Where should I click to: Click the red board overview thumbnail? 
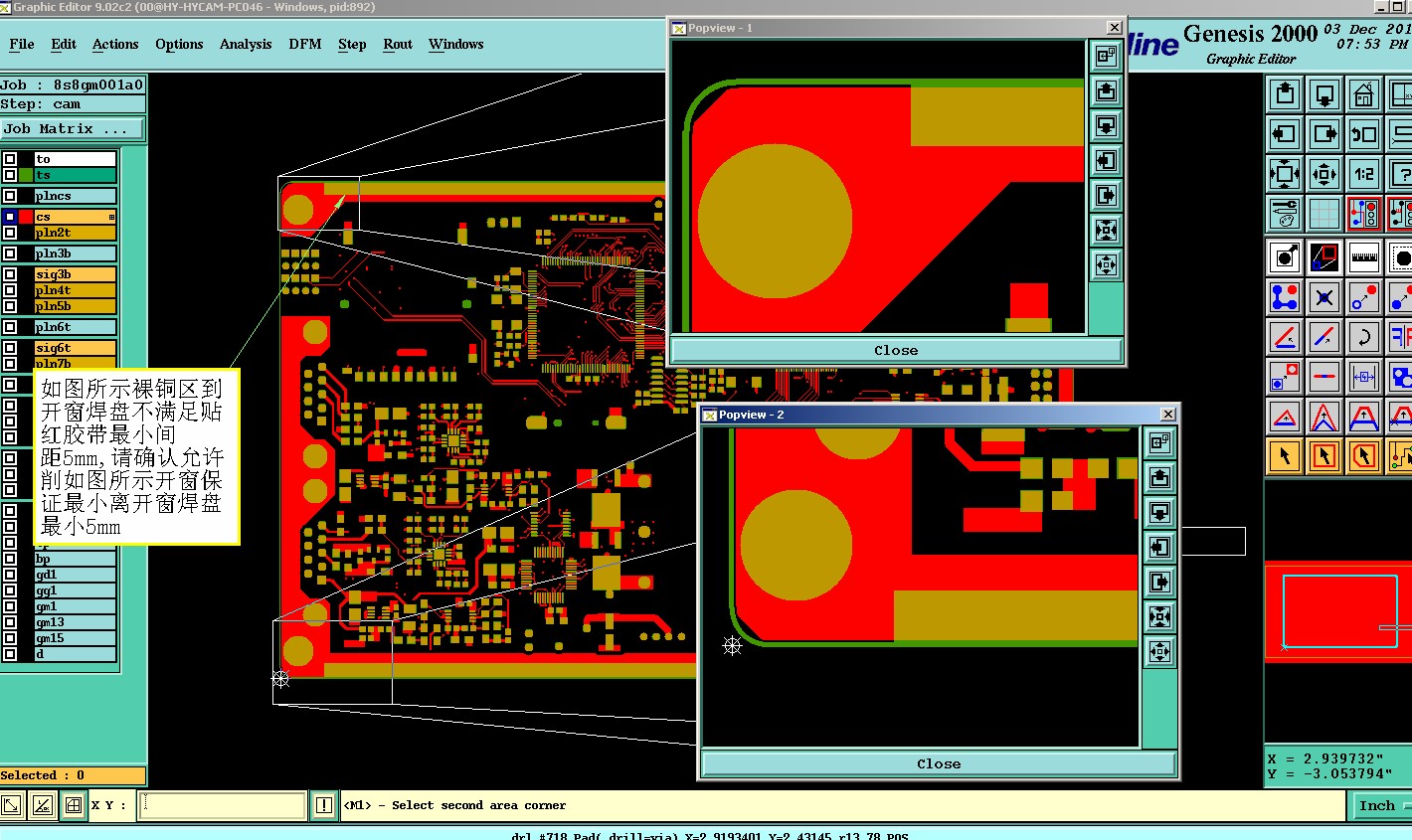point(1337,611)
